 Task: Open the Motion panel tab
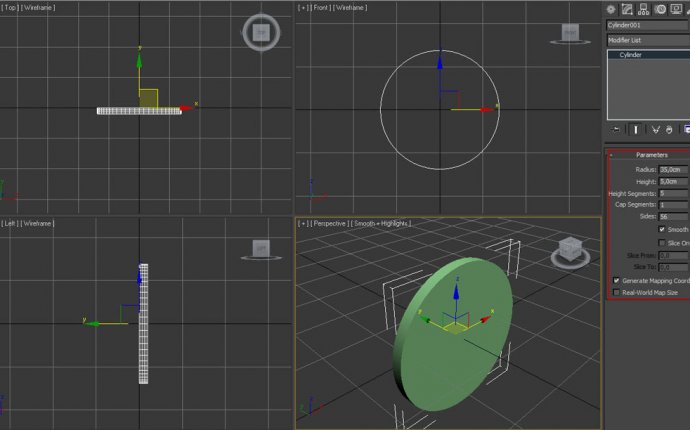pyautogui.click(x=660, y=9)
